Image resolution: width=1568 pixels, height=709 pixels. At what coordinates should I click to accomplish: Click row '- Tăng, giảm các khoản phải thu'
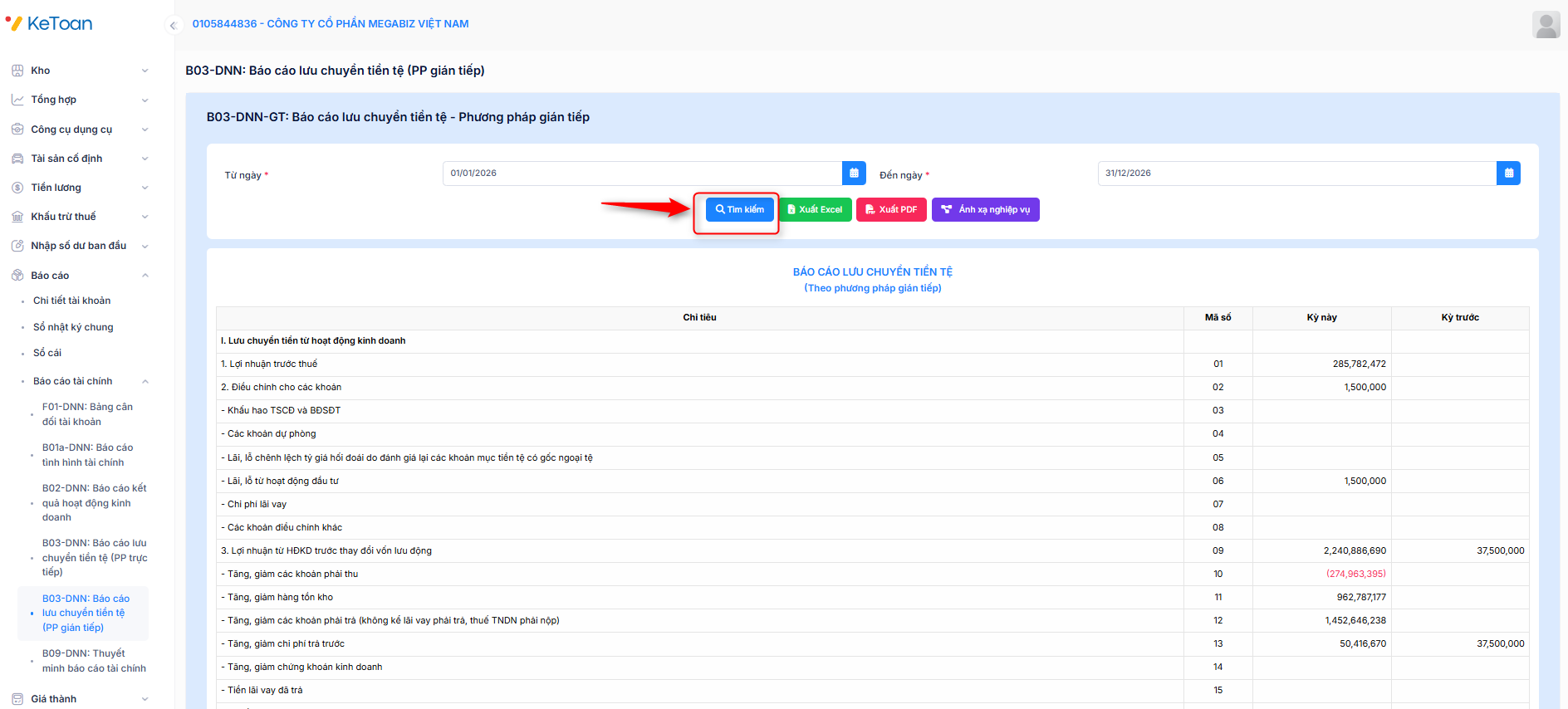click(x=873, y=575)
